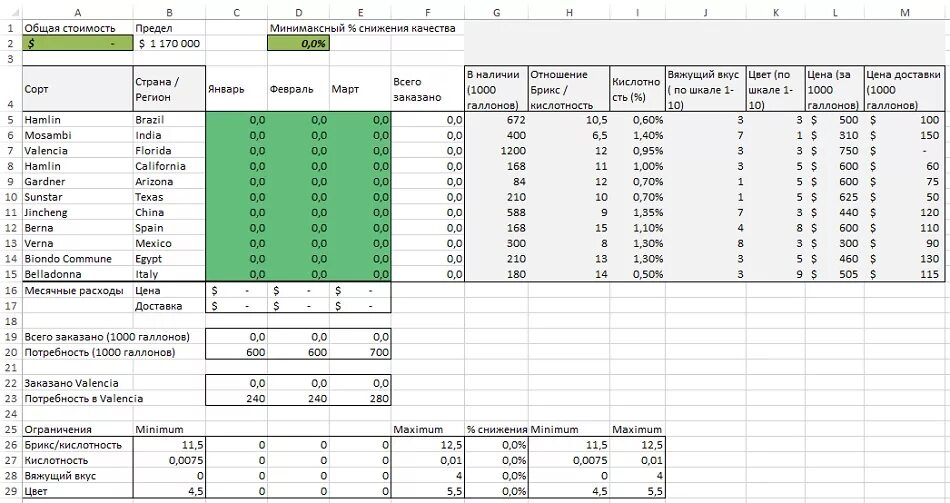Select minimum value 0,0075 in column B
Screen dimensions: 950x503
169,460
